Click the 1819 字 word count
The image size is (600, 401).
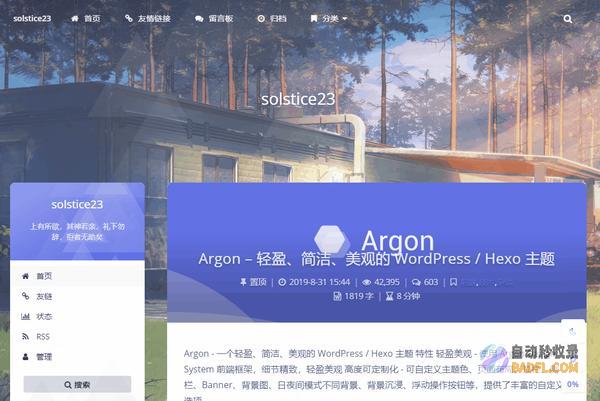(x=359, y=296)
